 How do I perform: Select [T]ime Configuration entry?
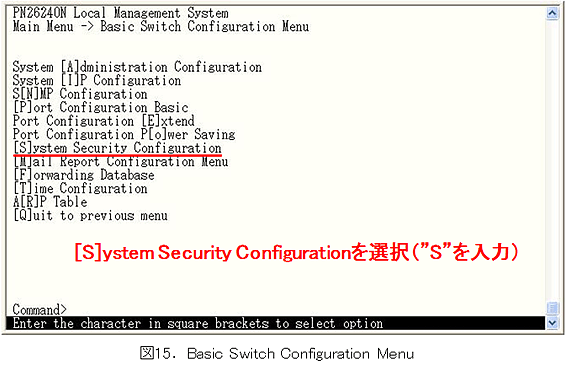point(80,189)
